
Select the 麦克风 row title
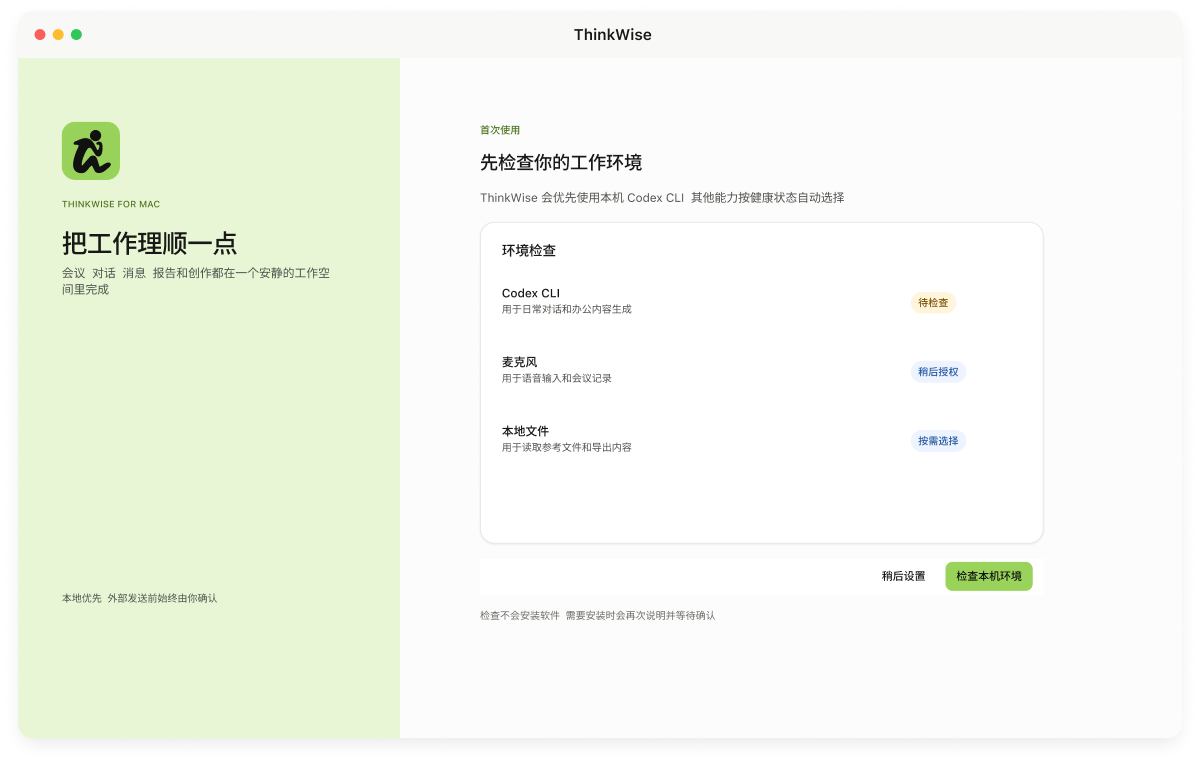(520, 362)
